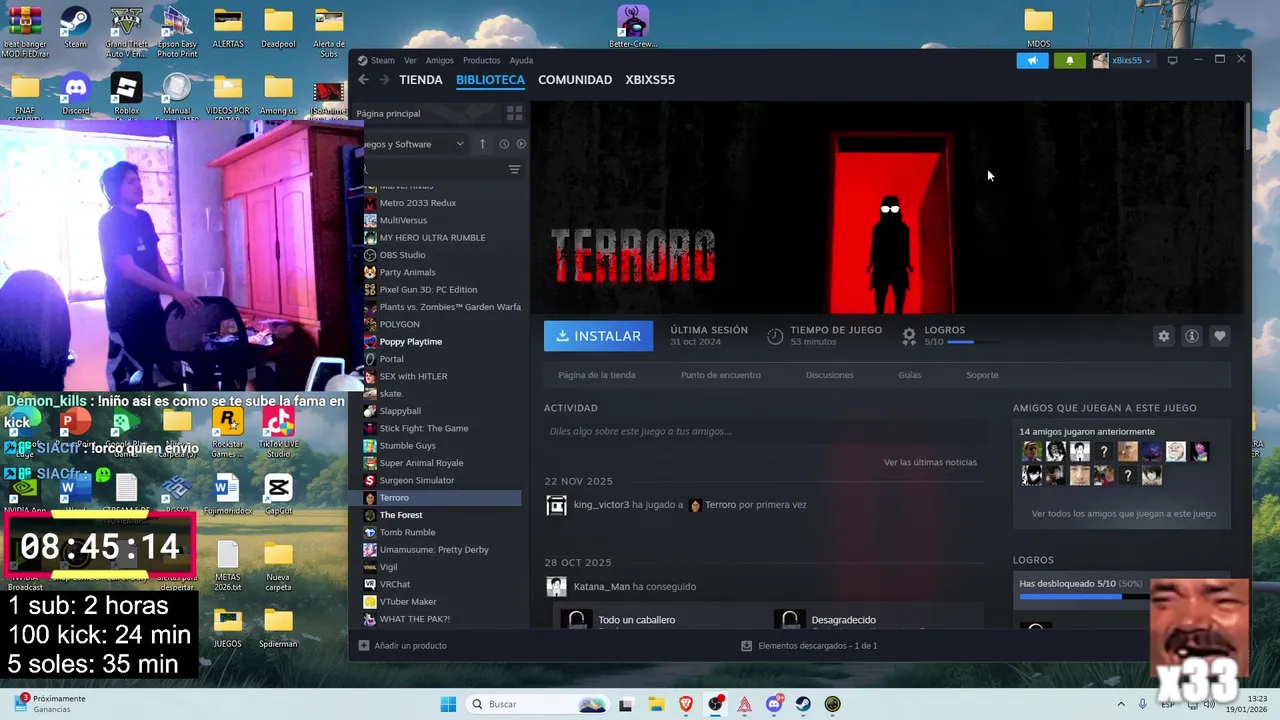Open king_victor3 profile link in activity

click(x=601, y=505)
